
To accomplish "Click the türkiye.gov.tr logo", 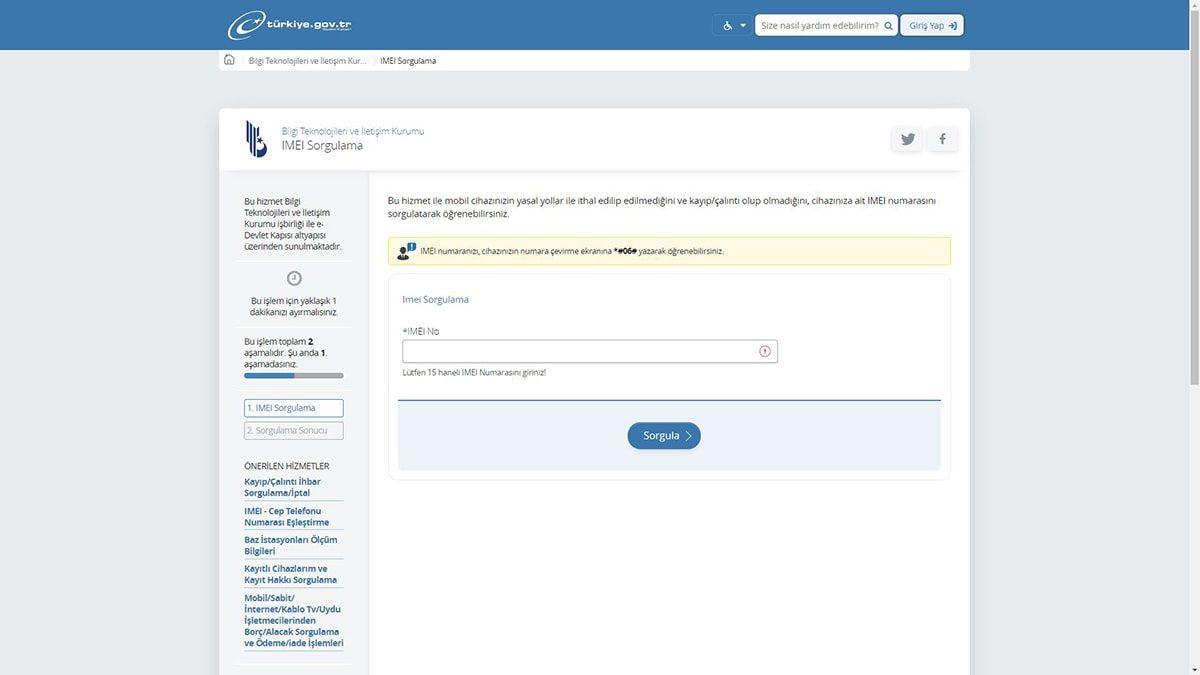I will click(290, 25).
